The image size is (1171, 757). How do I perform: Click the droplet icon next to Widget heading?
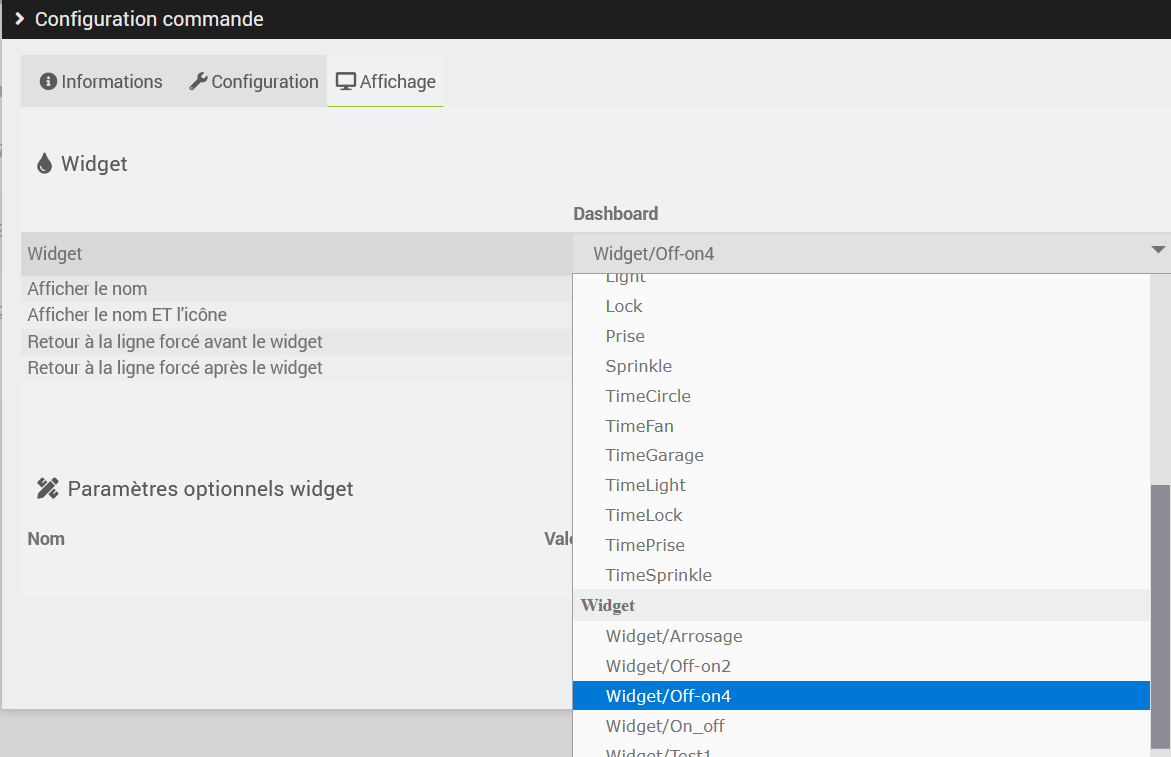click(44, 164)
